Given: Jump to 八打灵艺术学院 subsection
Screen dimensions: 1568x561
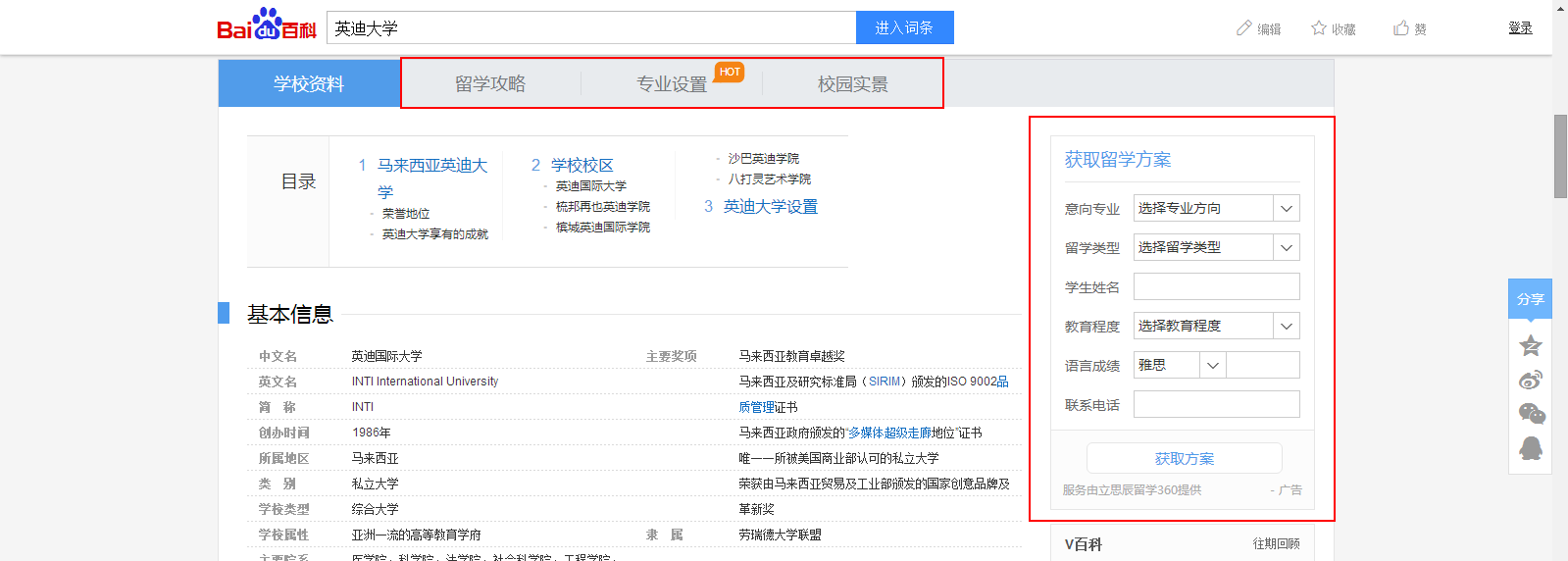Looking at the screenshot, I should pos(770,178).
